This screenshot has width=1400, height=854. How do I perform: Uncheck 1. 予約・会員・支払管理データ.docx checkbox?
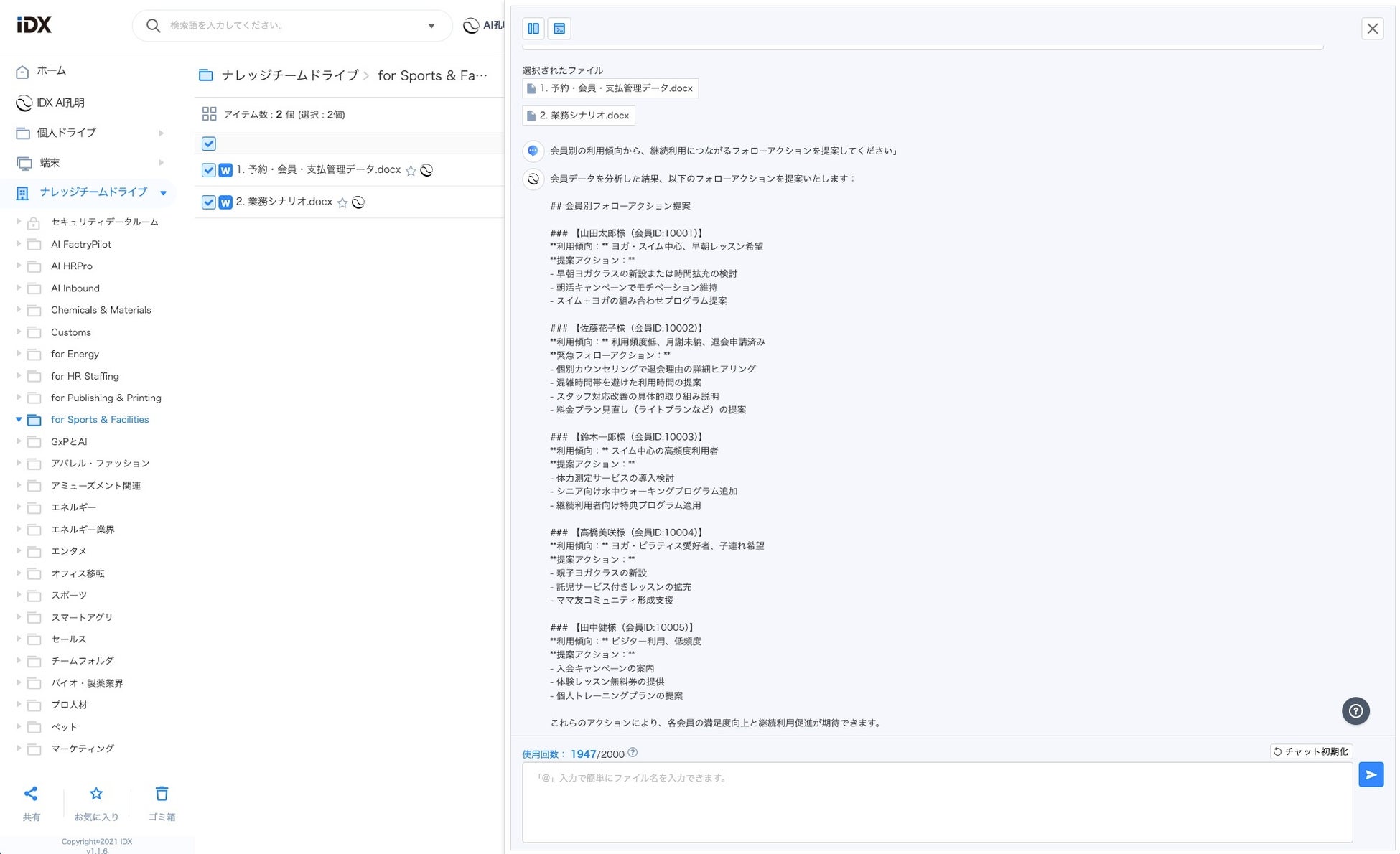click(208, 170)
